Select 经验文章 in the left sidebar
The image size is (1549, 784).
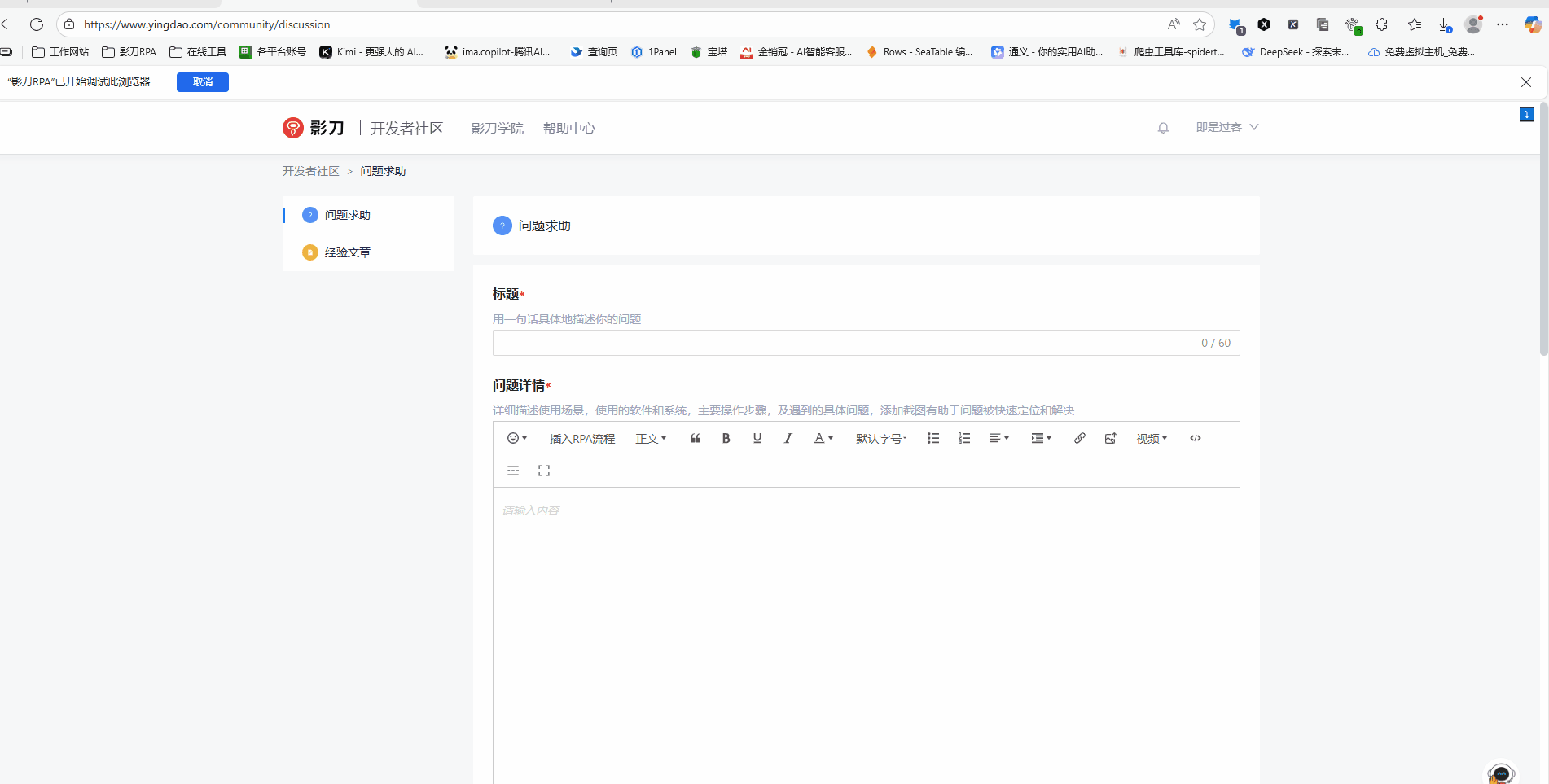pos(347,252)
